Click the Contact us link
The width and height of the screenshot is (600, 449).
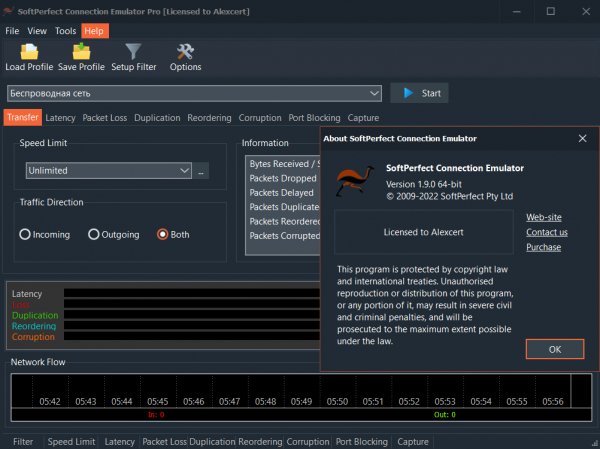pos(547,232)
